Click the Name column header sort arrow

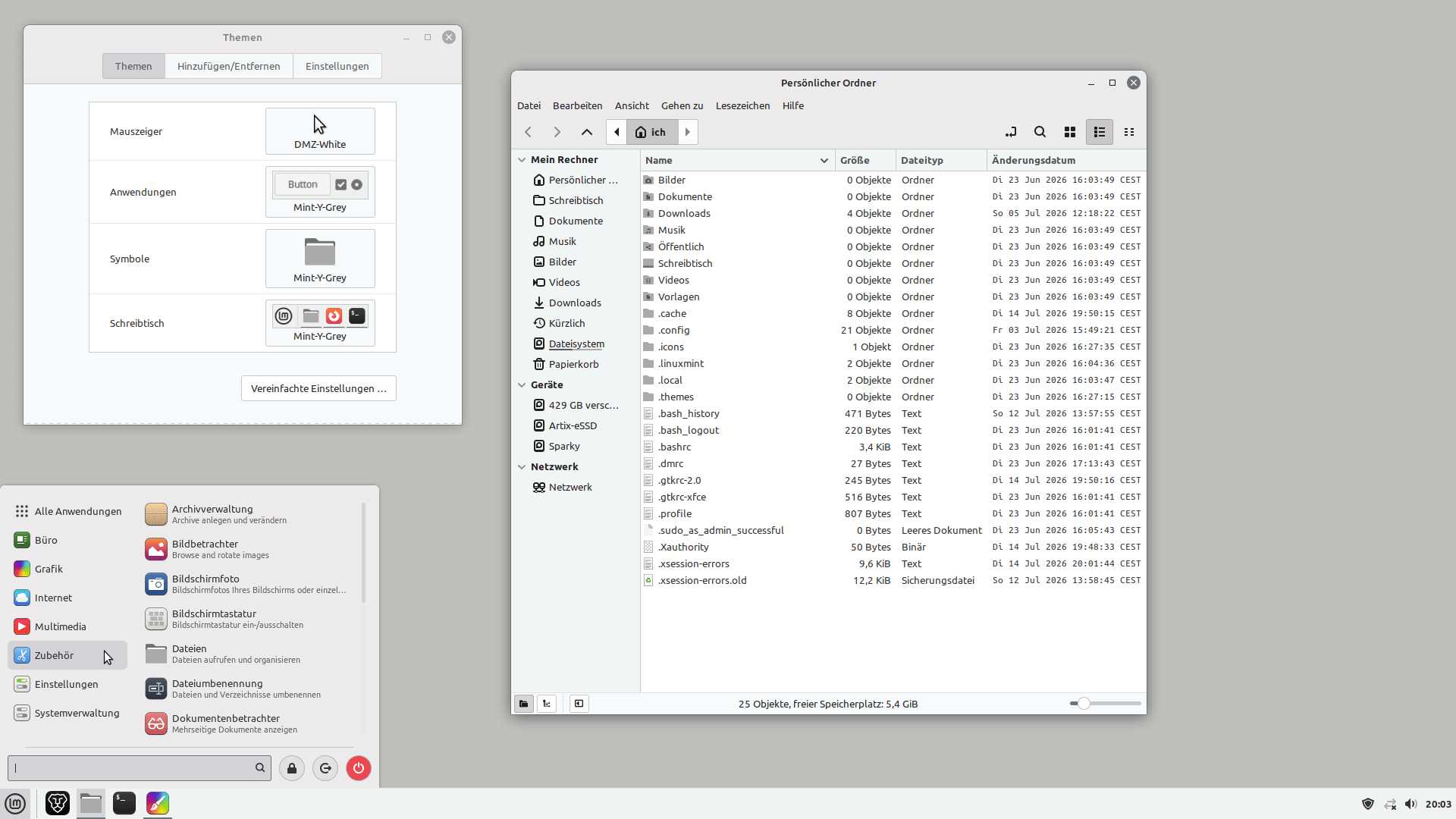(x=824, y=161)
